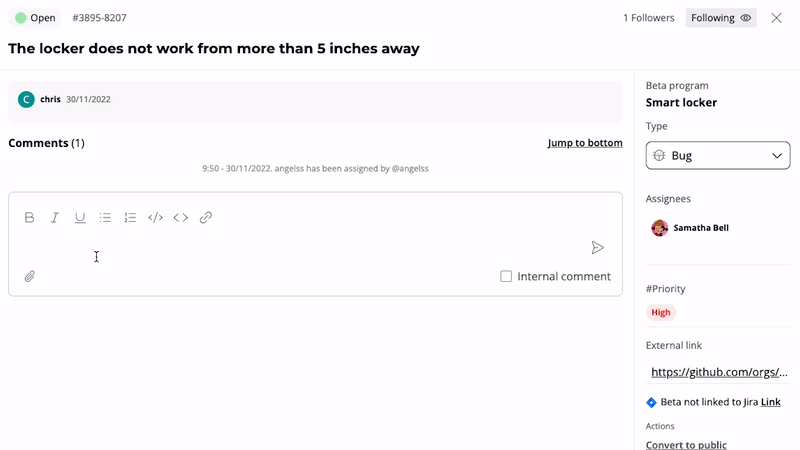The width and height of the screenshot is (800, 450).
Task: Insert a bulleted list in comment
Action: click(x=105, y=217)
